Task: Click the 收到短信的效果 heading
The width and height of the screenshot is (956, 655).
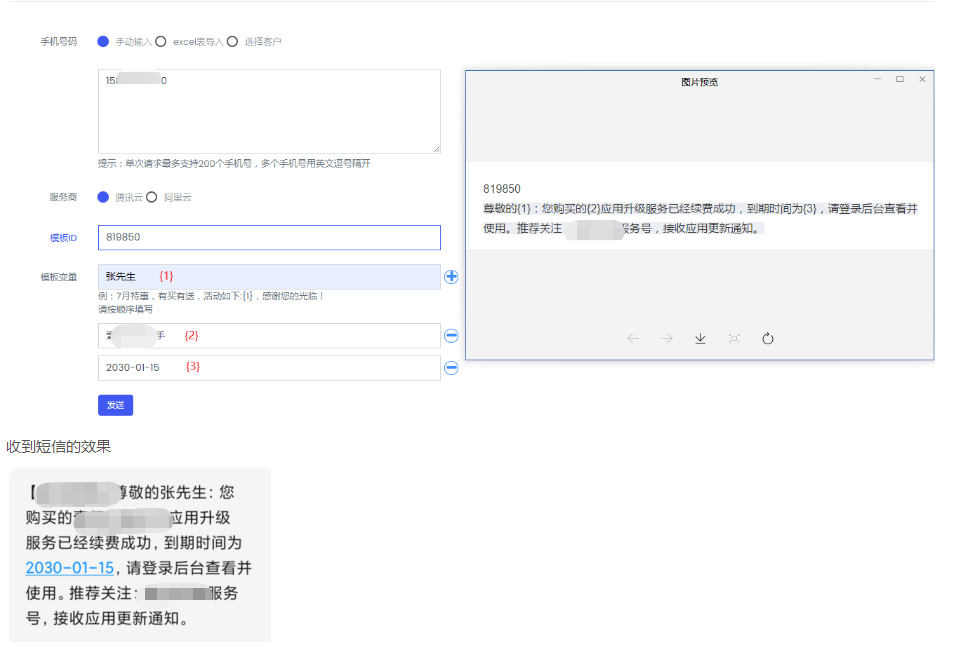Action: coord(59,446)
